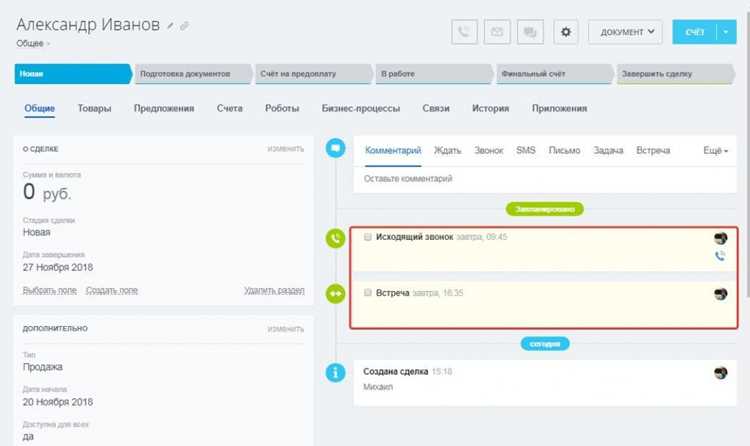The width and height of the screenshot is (750, 446).
Task: Open the Роботы tab
Action: click(282, 109)
